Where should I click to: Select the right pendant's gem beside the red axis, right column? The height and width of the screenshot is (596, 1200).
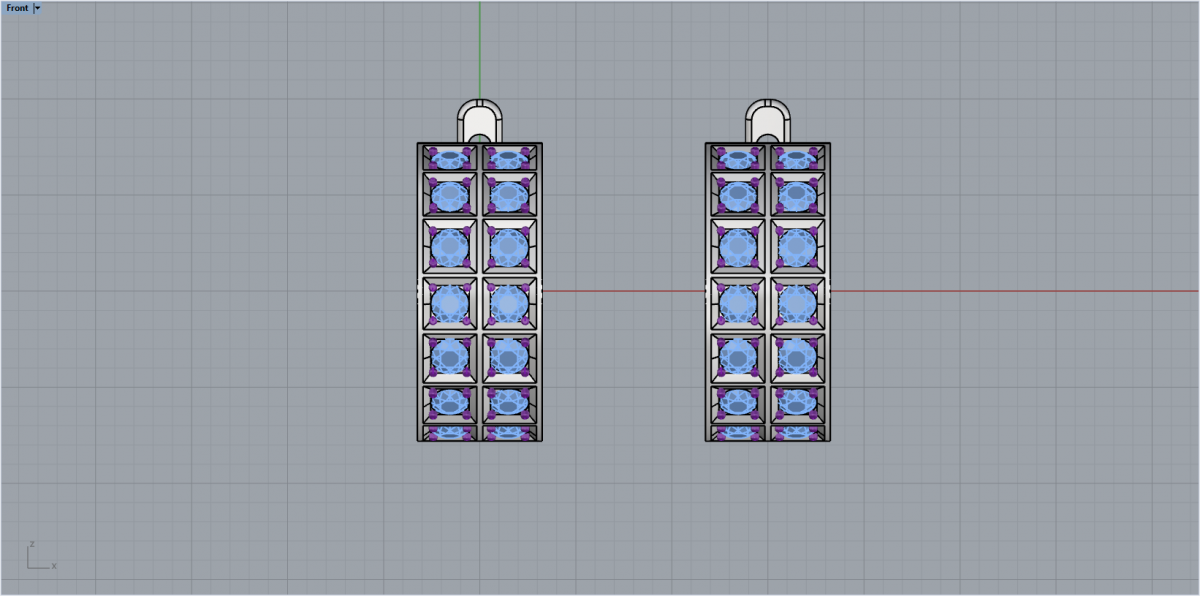click(x=796, y=303)
